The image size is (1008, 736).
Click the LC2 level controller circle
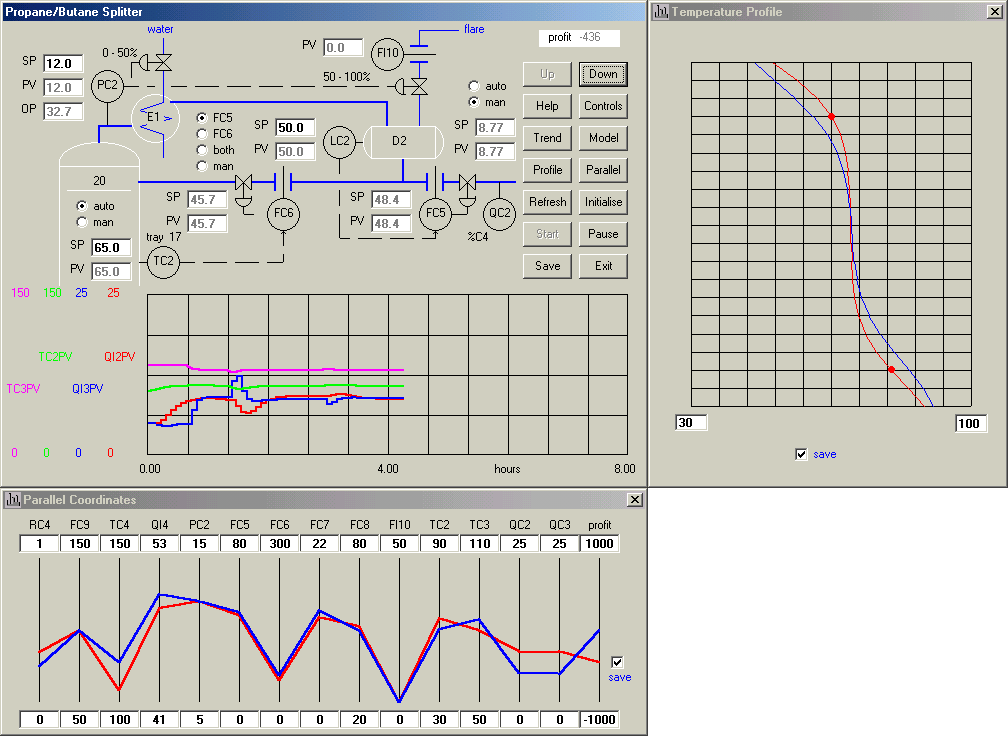point(341,141)
